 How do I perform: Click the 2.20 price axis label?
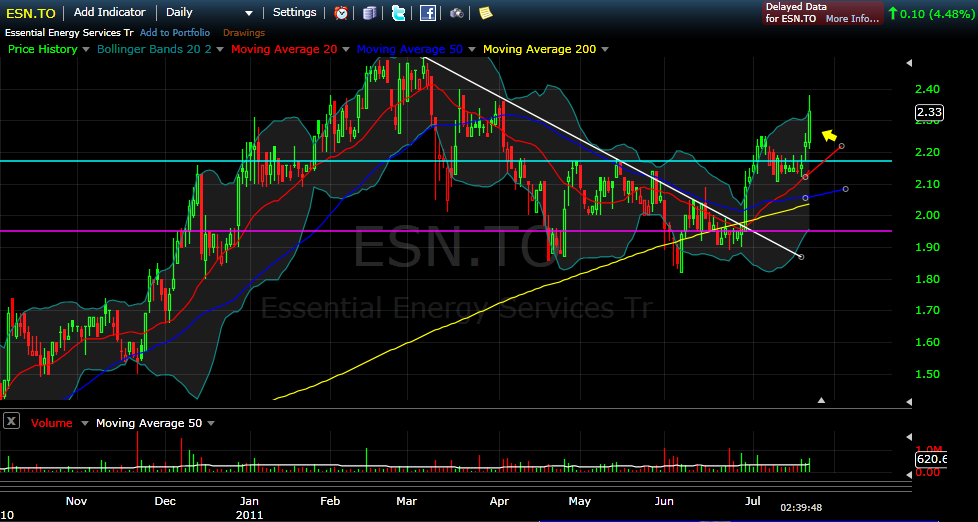point(928,152)
